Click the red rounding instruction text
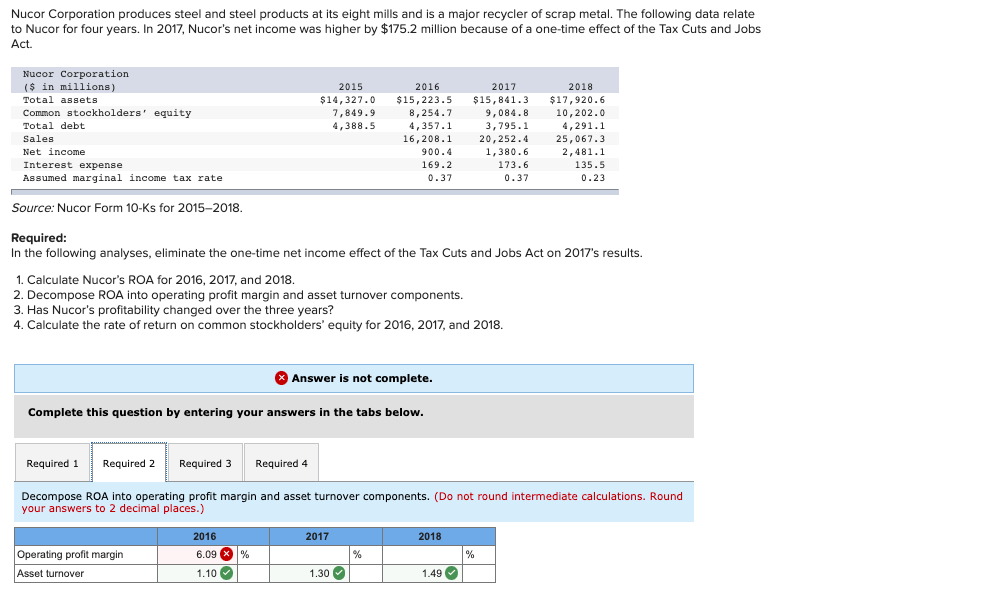Image resolution: width=991 pixels, height=590 pixels. click(352, 502)
